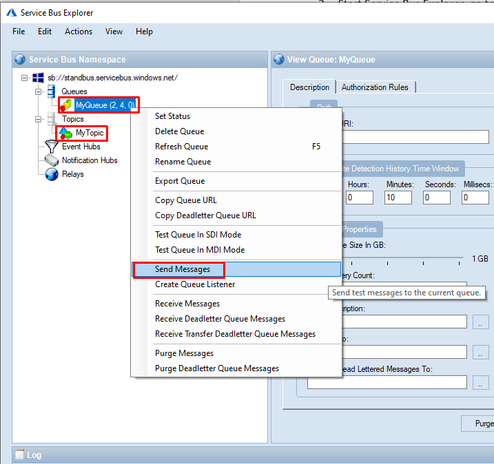The height and width of the screenshot is (464, 494).
Task: Select the Notification Hubs tree node
Action: (x=89, y=160)
